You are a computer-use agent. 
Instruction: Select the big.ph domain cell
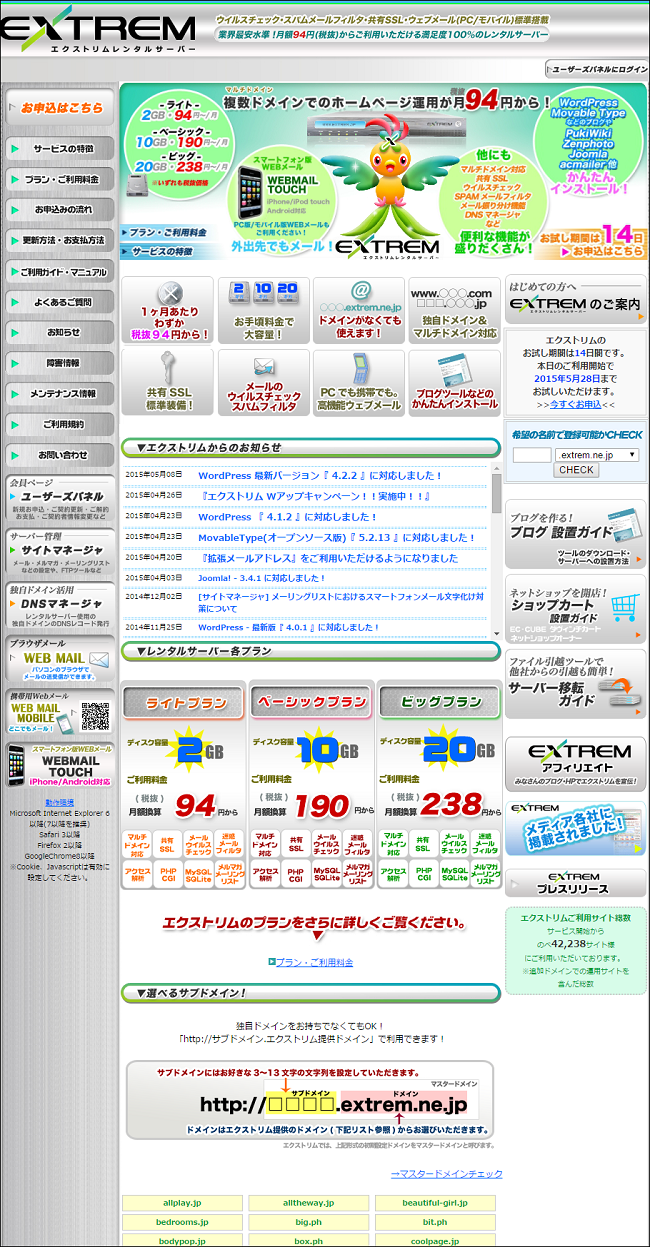(309, 1222)
